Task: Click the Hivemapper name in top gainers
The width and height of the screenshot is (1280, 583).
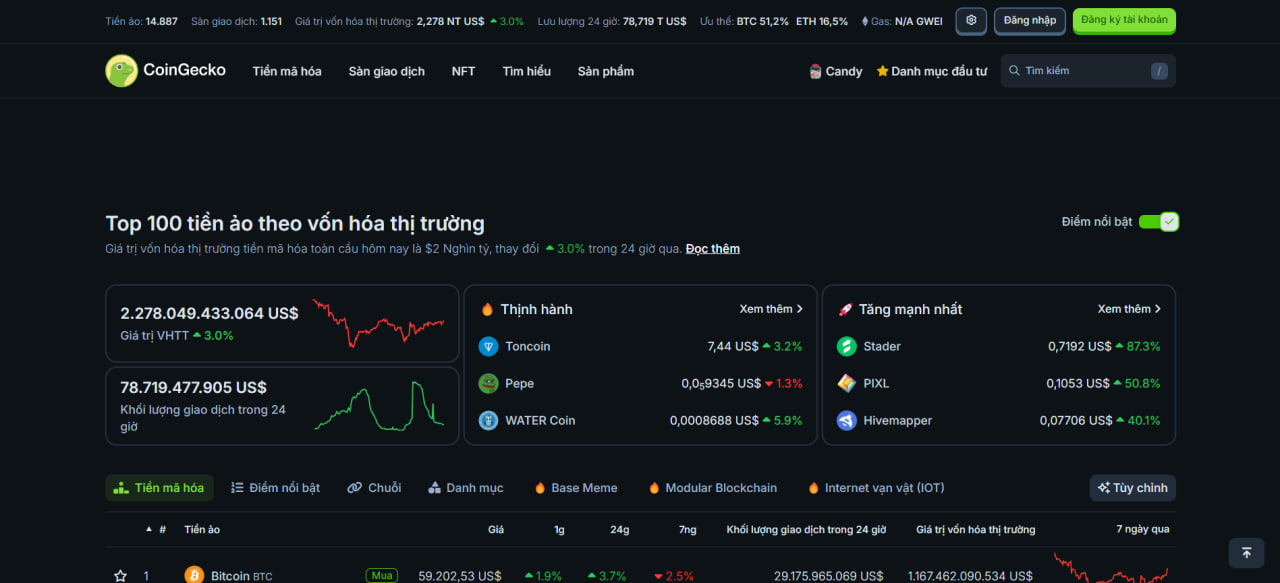Action: (x=897, y=421)
